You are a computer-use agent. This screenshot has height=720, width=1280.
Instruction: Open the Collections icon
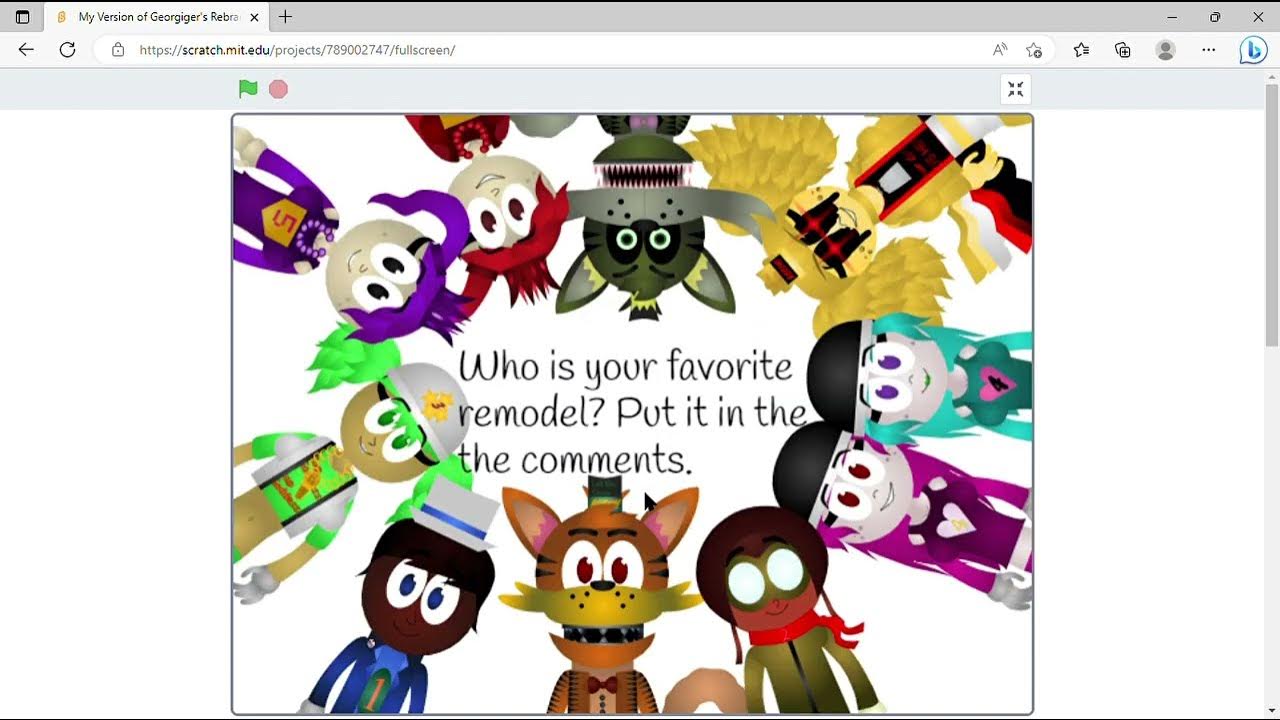1123,49
